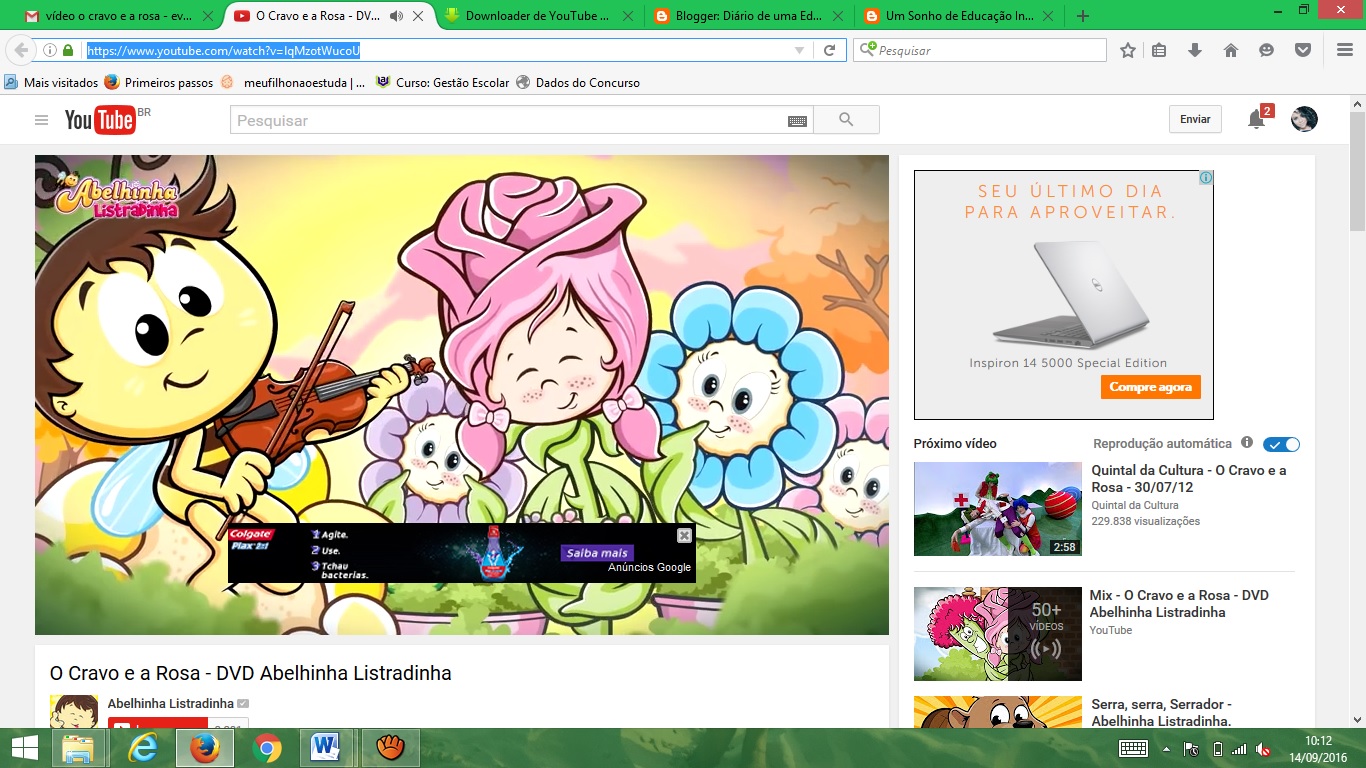
Task: Click the reload page icon
Action: click(829, 50)
